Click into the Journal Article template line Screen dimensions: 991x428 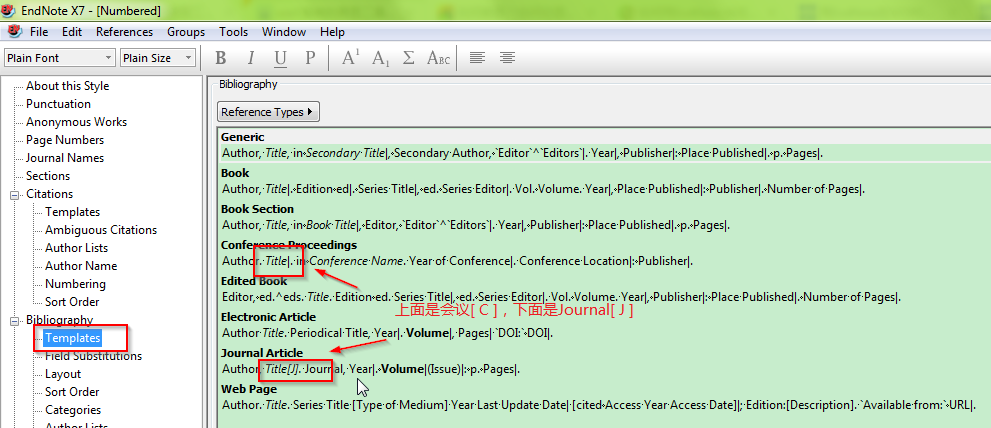[371, 369]
